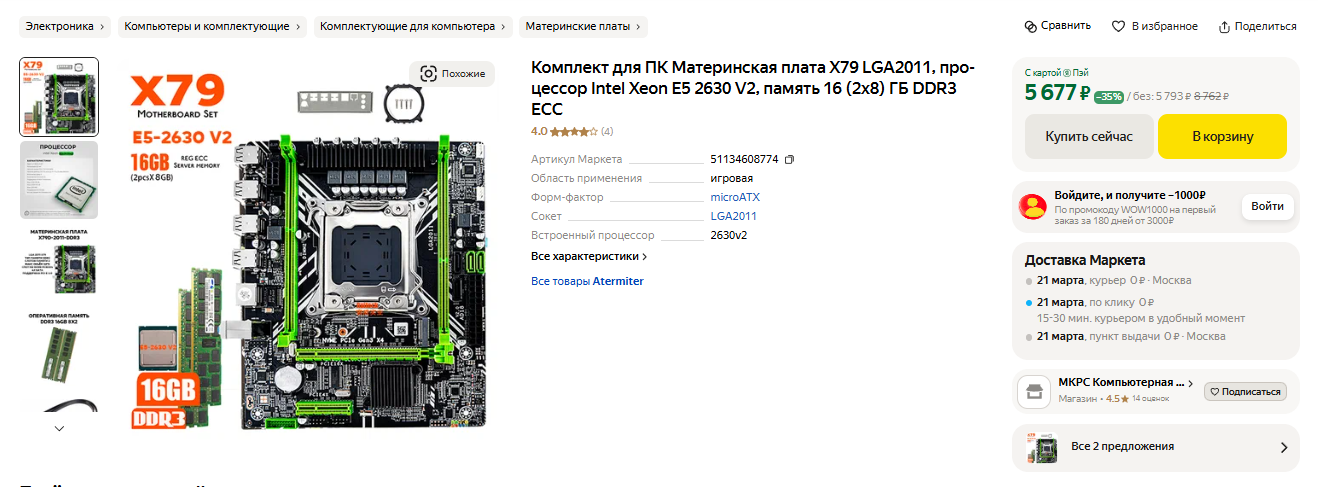This screenshot has width=1318, height=487.
Task: Open Комплектующие для компьютера breadcrumb
Action: 414,26
